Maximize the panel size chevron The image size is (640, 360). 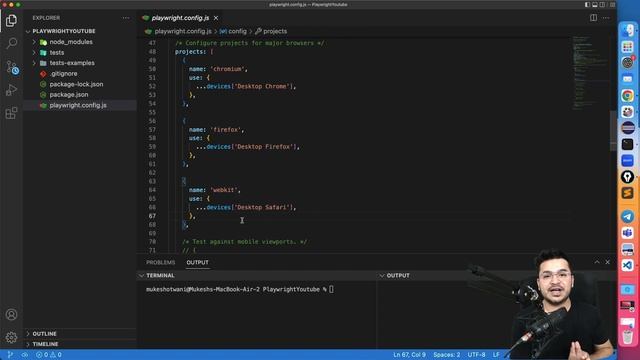pos(597,262)
